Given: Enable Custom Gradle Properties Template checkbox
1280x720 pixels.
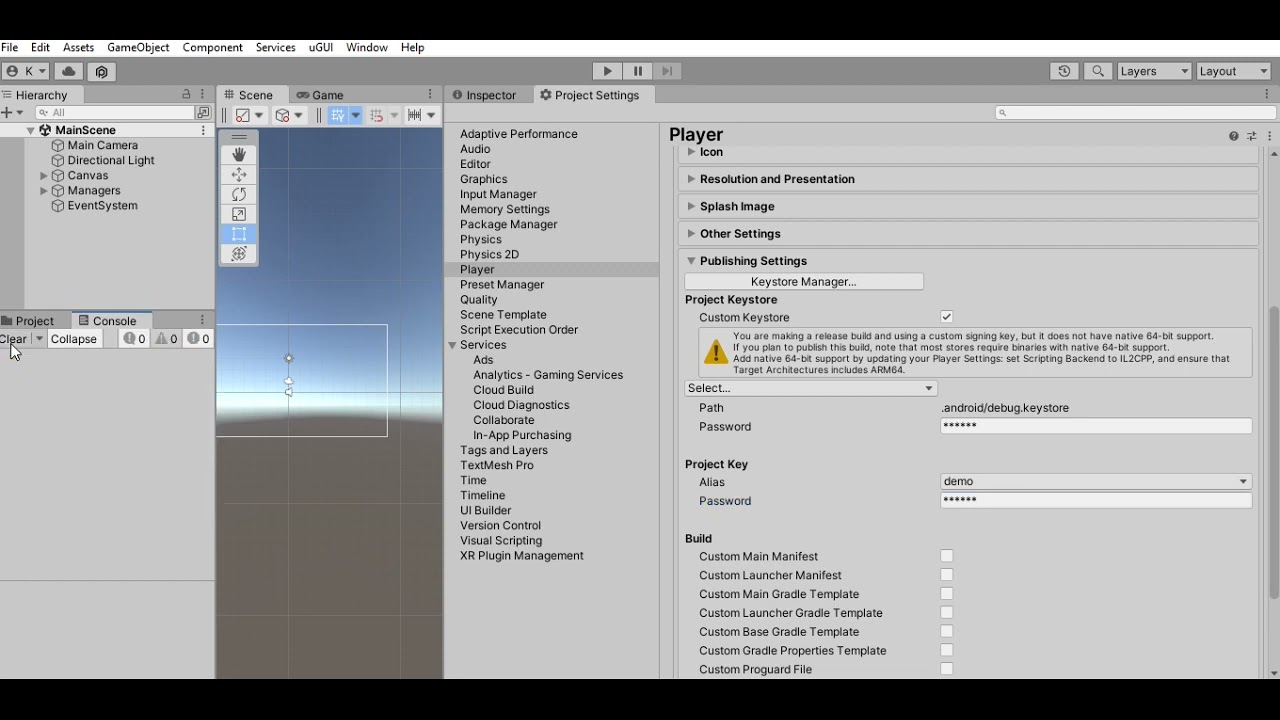Looking at the screenshot, I should point(946,650).
